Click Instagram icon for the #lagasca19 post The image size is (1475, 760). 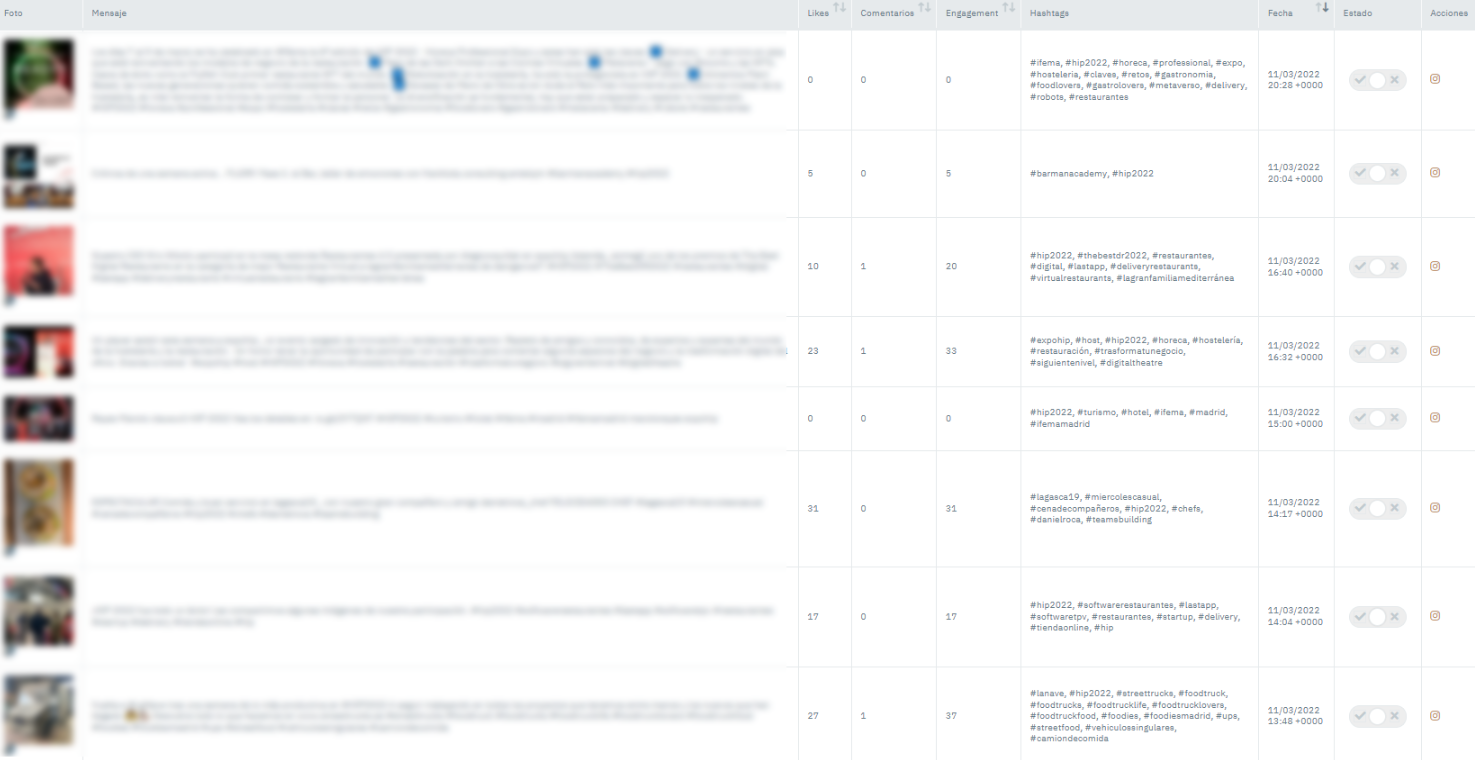coord(1435,508)
